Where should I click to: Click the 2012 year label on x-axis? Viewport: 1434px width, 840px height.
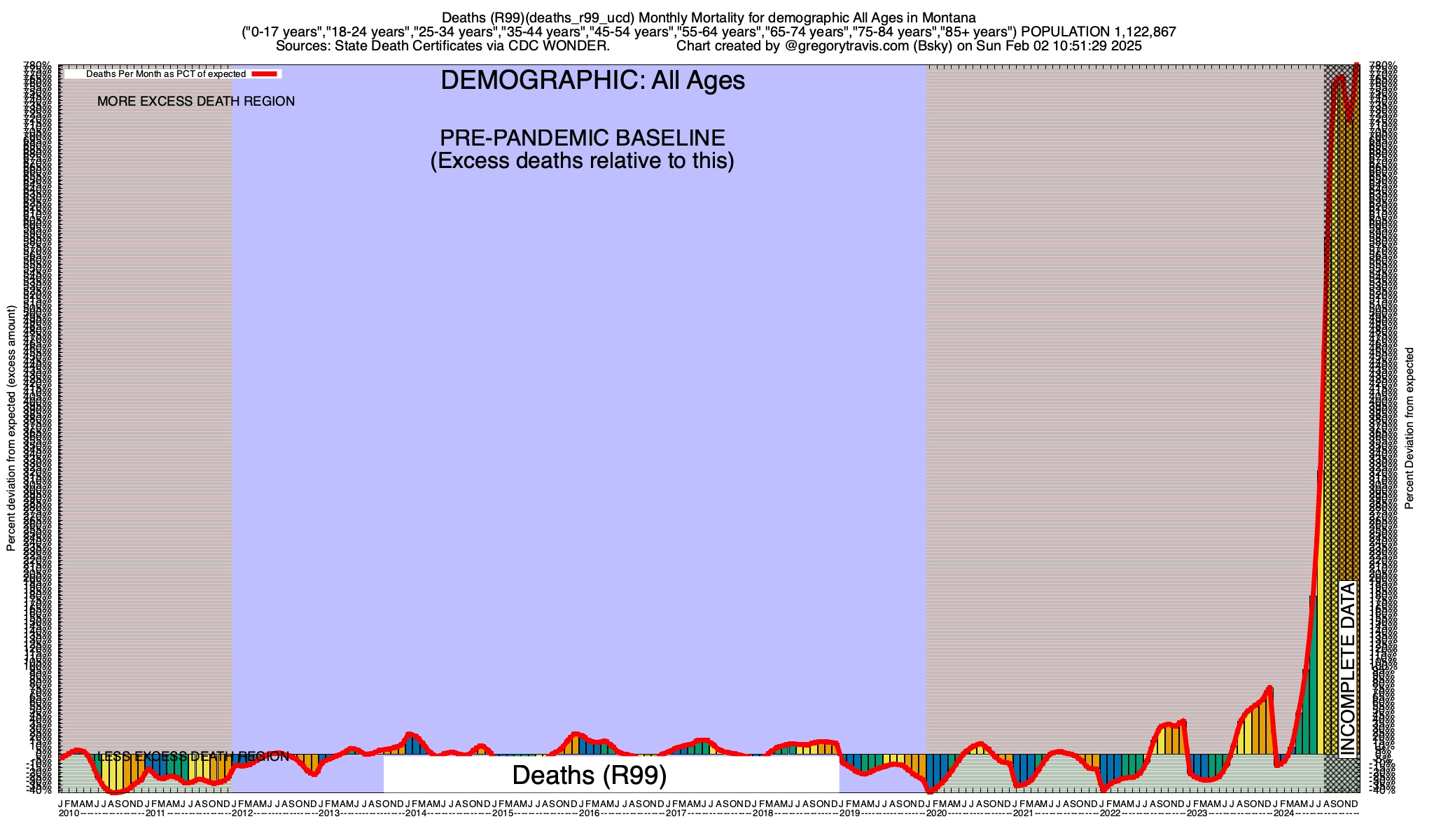(242, 813)
